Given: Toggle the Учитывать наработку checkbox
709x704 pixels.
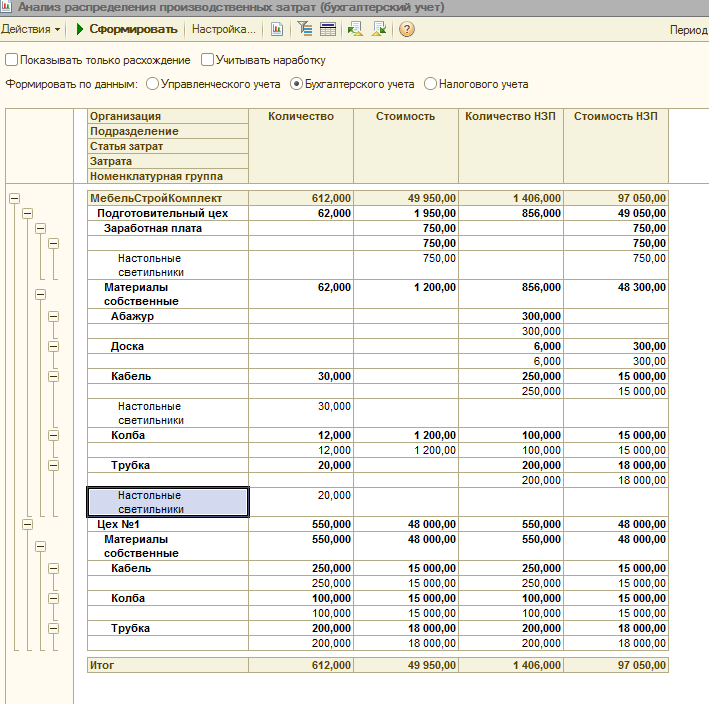Looking at the screenshot, I should pyautogui.click(x=207, y=60).
